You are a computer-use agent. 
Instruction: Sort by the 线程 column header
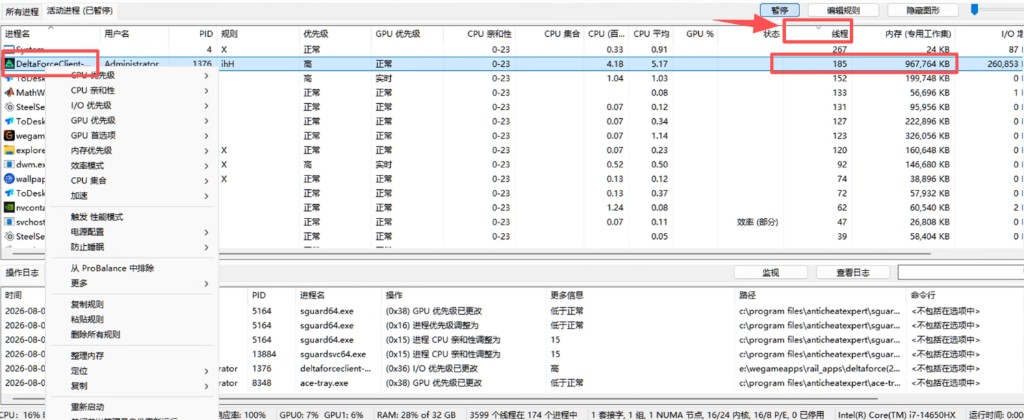pos(817,33)
